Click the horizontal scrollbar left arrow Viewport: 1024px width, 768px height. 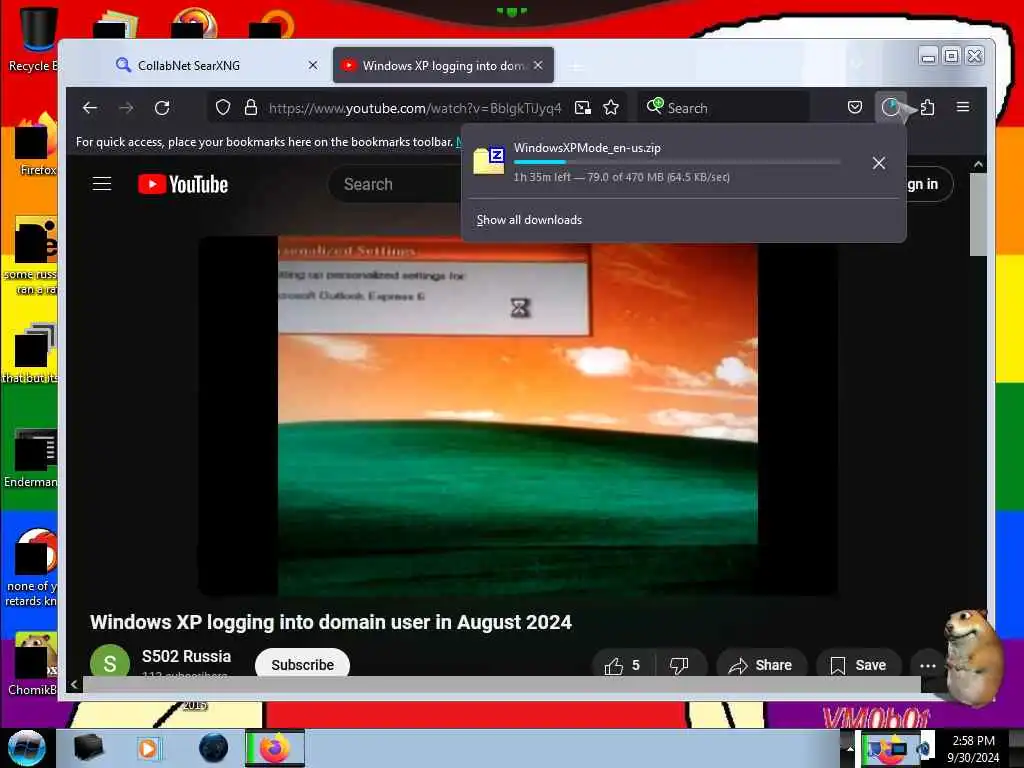pos(74,684)
